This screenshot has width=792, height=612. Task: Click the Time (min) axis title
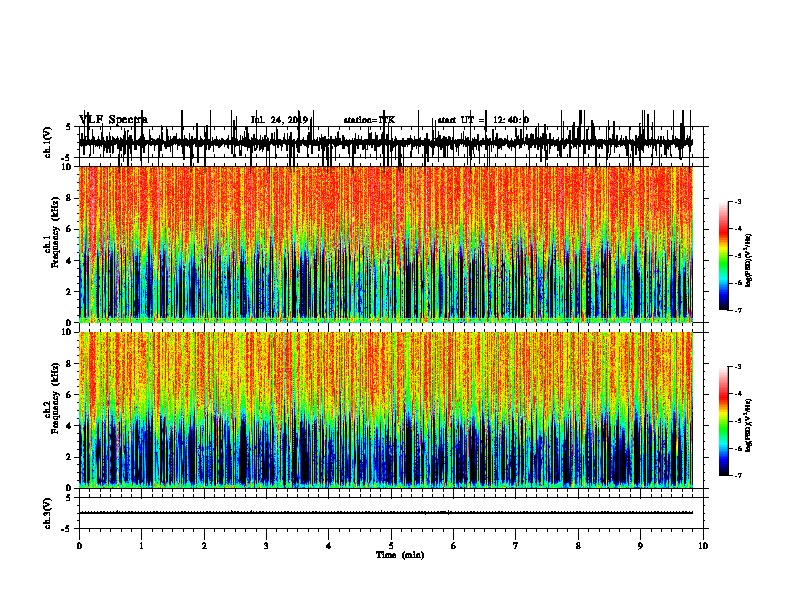pyautogui.click(x=400, y=555)
